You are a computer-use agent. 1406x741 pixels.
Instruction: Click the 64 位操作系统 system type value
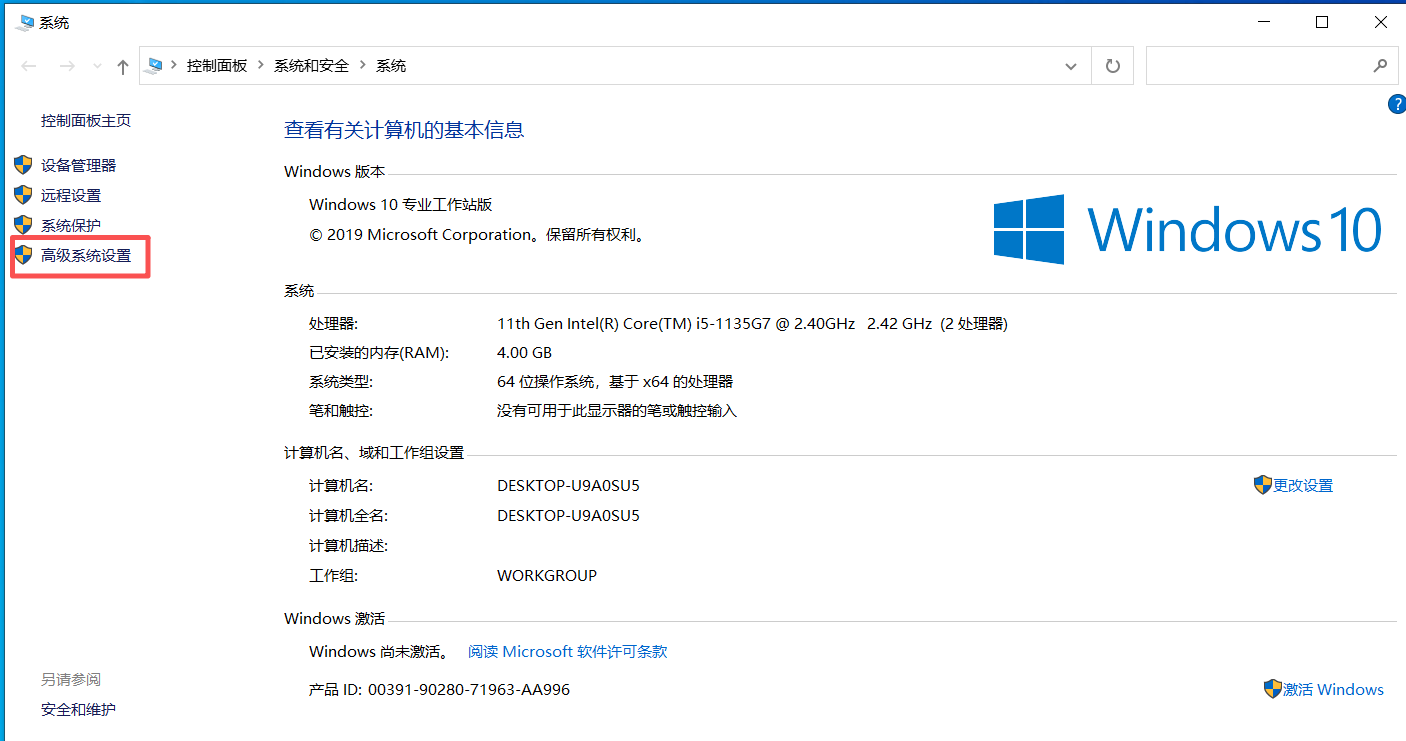coord(615,382)
